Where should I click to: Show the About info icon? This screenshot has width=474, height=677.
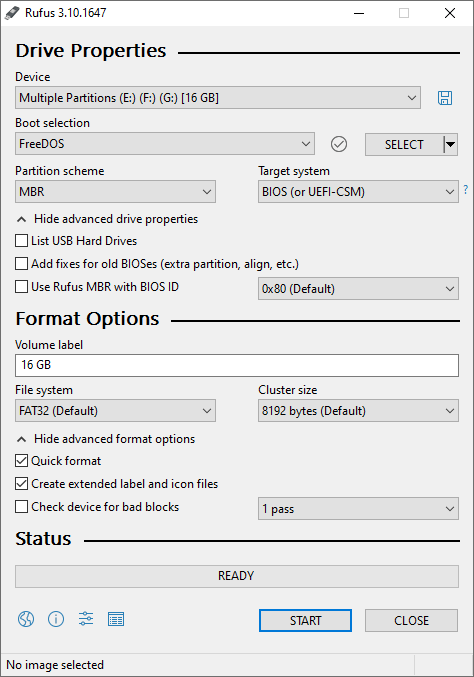coord(56,619)
